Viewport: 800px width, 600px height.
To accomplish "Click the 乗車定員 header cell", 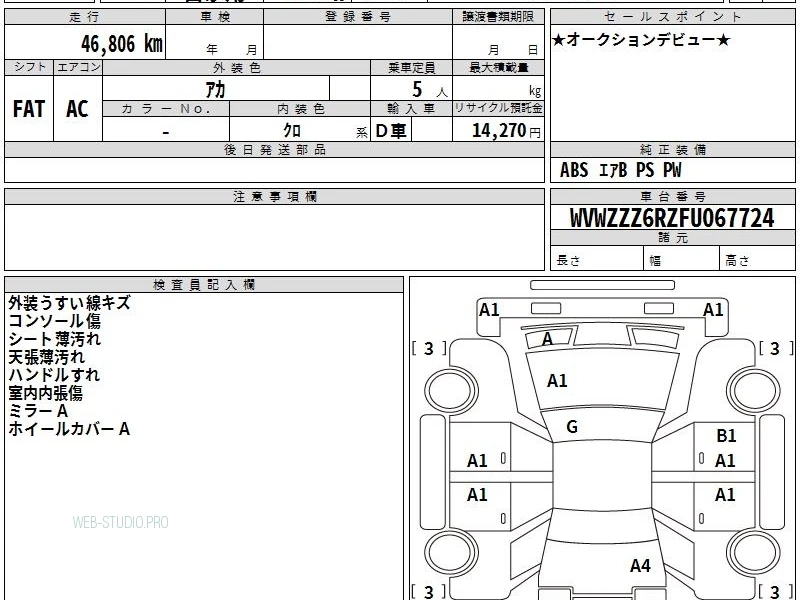I will pyautogui.click(x=411, y=68).
